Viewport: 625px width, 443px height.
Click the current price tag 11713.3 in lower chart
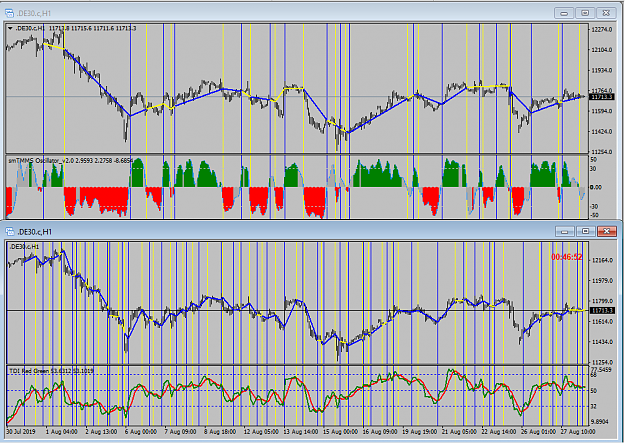pyautogui.click(x=602, y=311)
